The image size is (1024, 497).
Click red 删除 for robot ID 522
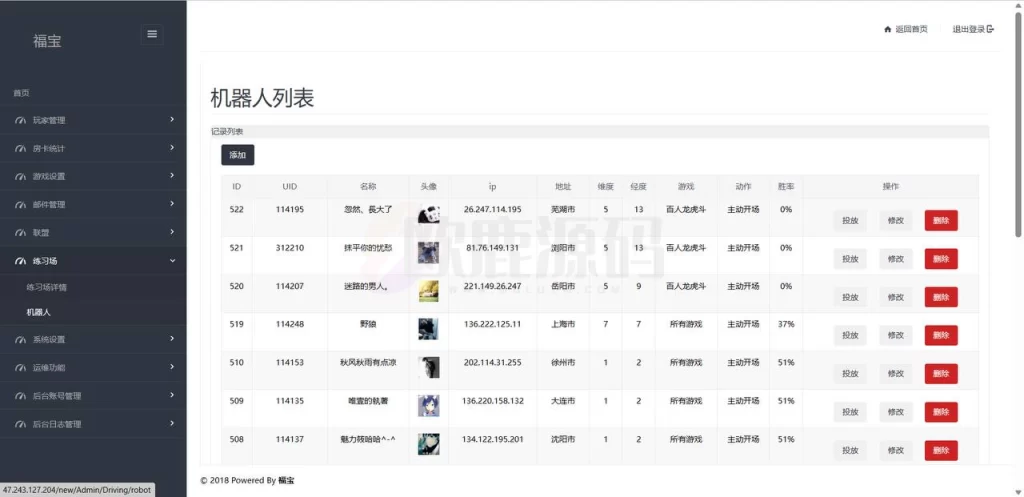[x=941, y=221]
